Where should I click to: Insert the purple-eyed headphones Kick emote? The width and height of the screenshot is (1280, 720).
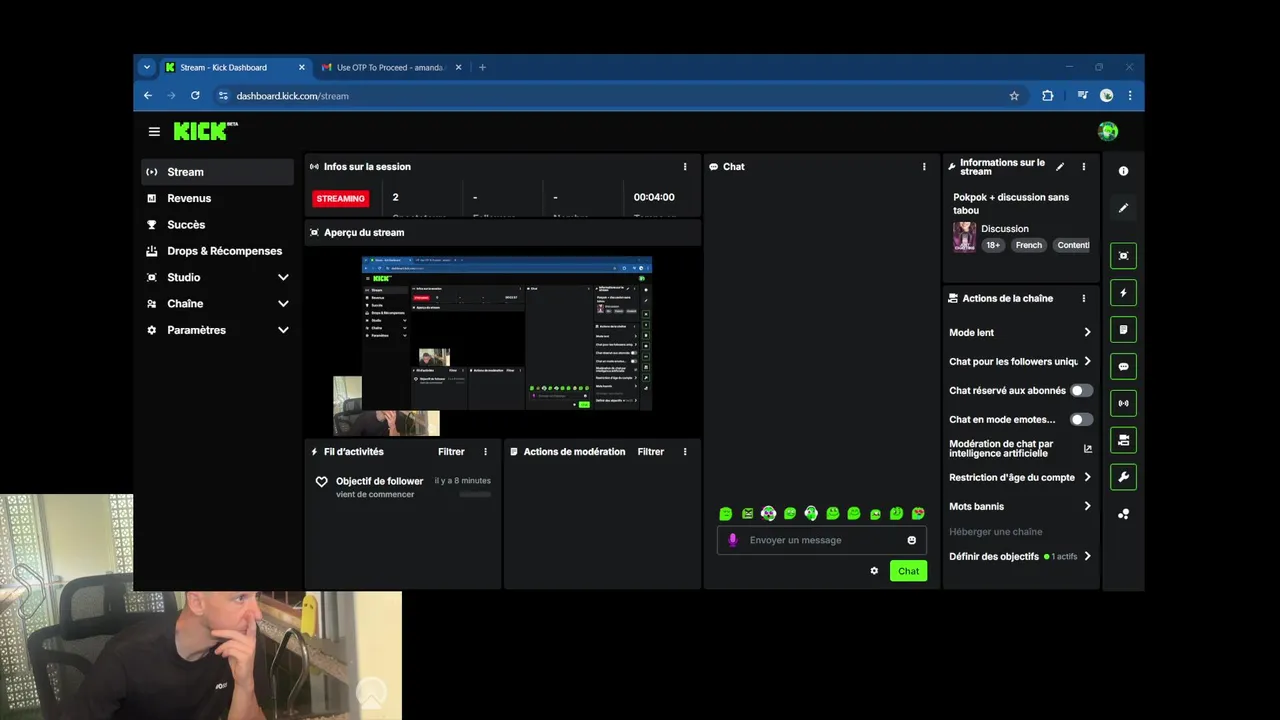click(769, 514)
